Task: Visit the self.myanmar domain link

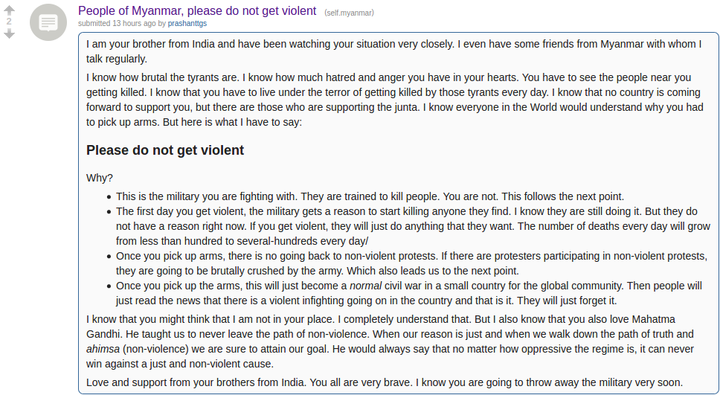Action: (349, 13)
